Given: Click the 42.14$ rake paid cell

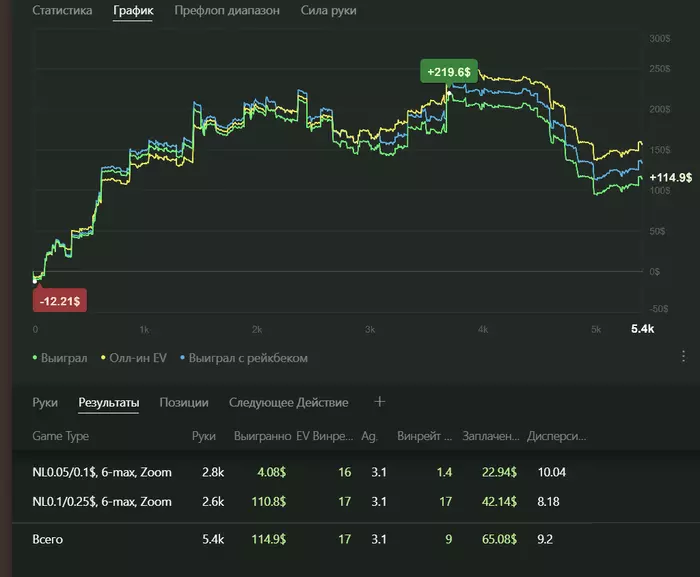Looking at the screenshot, I should pyautogui.click(x=499, y=502).
